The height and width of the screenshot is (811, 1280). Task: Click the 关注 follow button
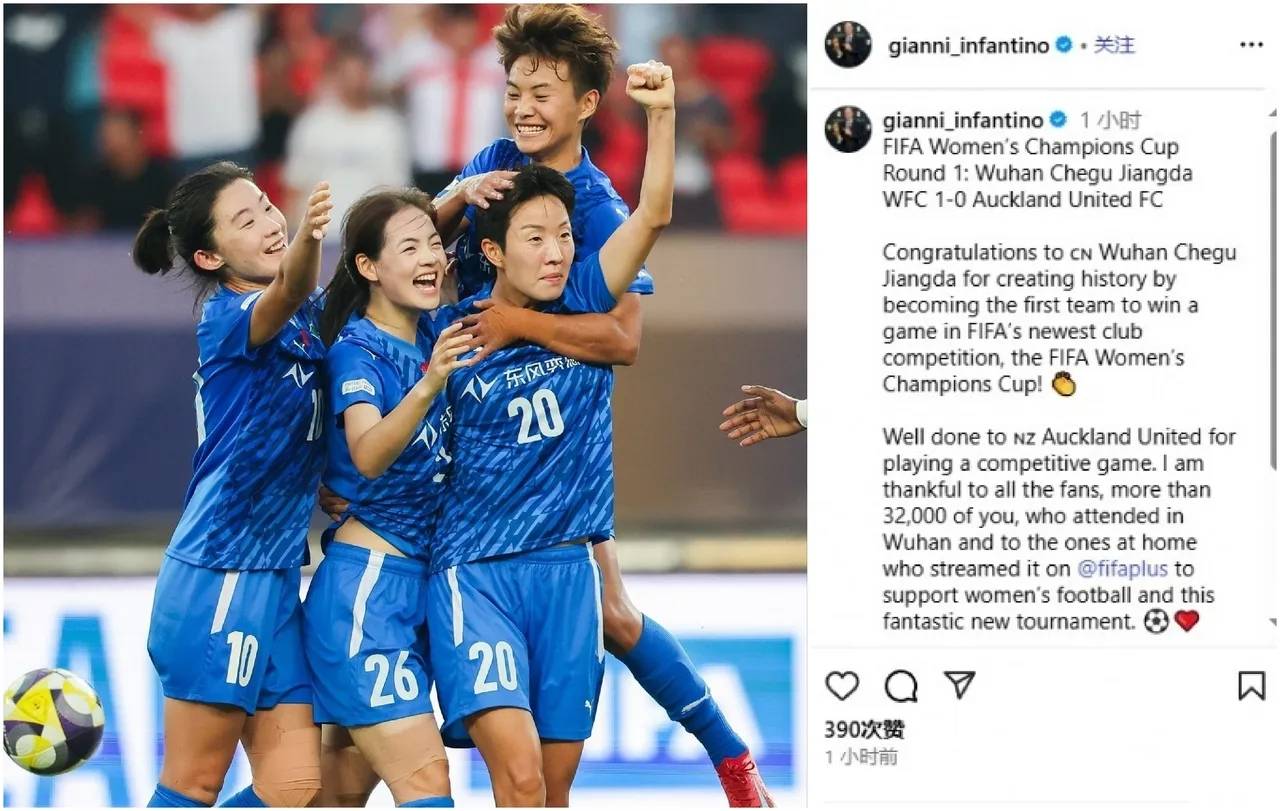pyautogui.click(x=1115, y=45)
